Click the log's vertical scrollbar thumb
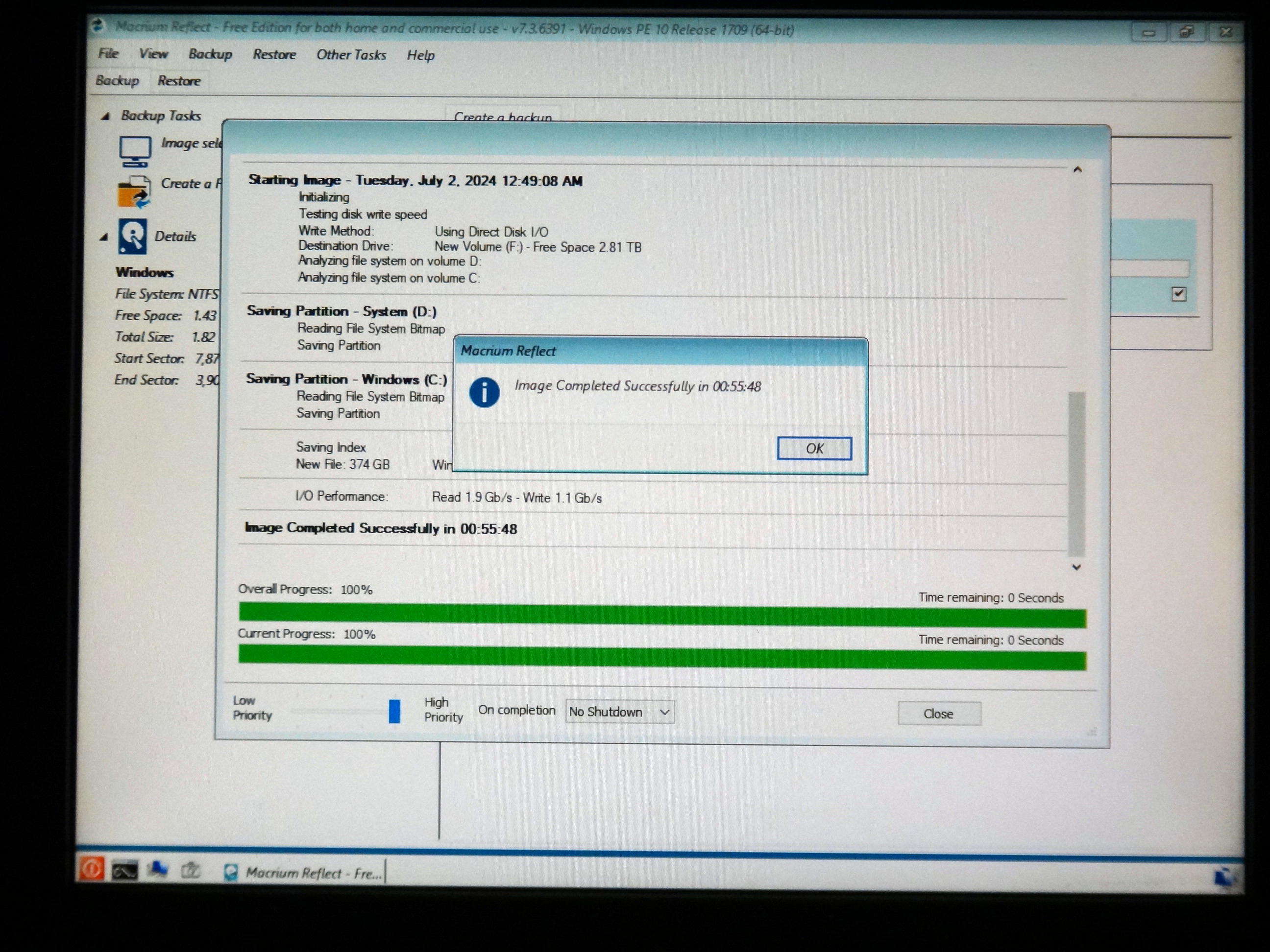This screenshot has width=1270, height=952. tap(1076, 474)
